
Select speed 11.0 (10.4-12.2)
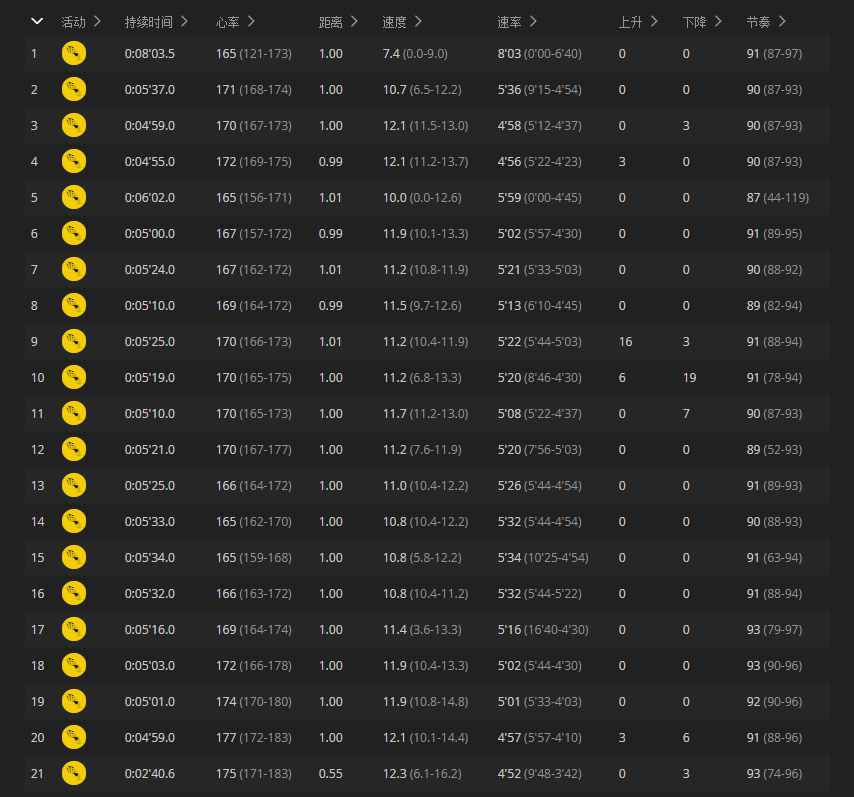[x=425, y=485]
